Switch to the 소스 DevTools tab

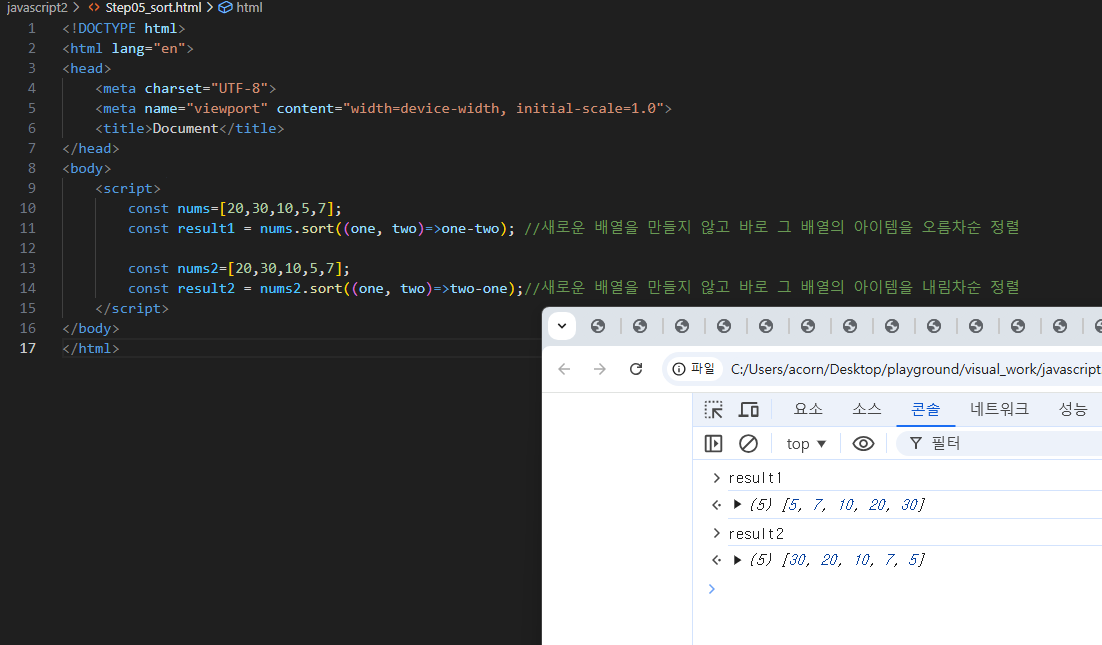(867, 409)
